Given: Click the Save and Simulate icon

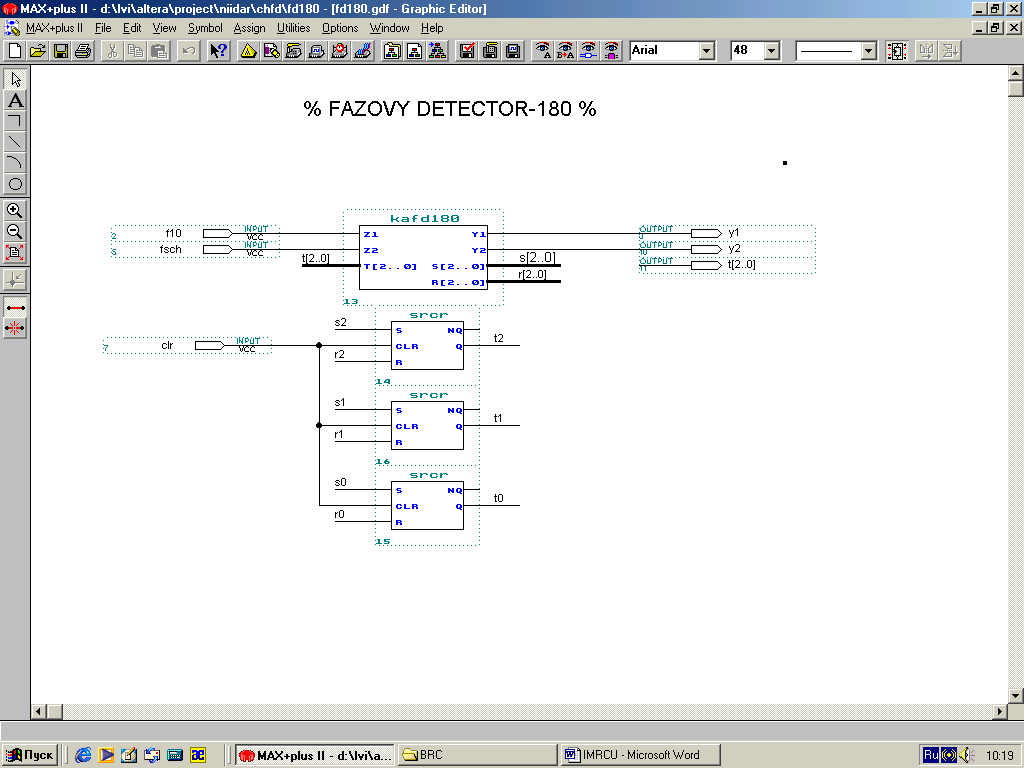Looking at the screenshot, I should [x=513, y=51].
